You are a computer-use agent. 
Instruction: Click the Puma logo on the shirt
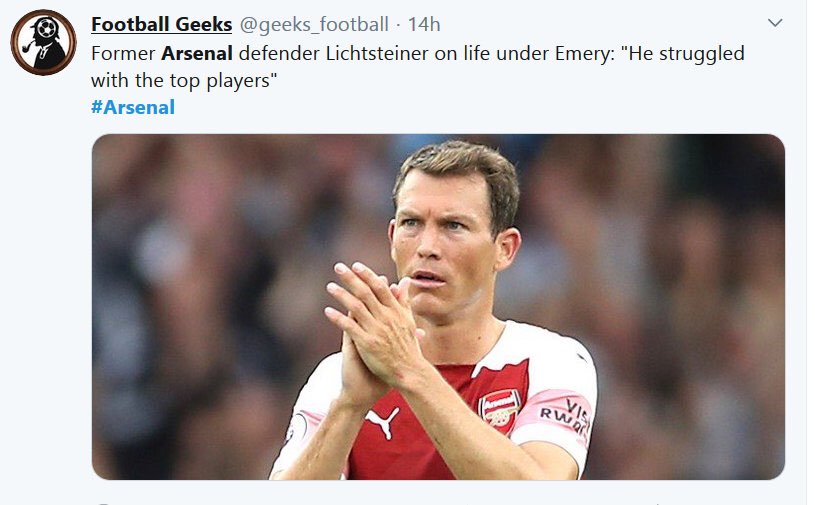383,421
